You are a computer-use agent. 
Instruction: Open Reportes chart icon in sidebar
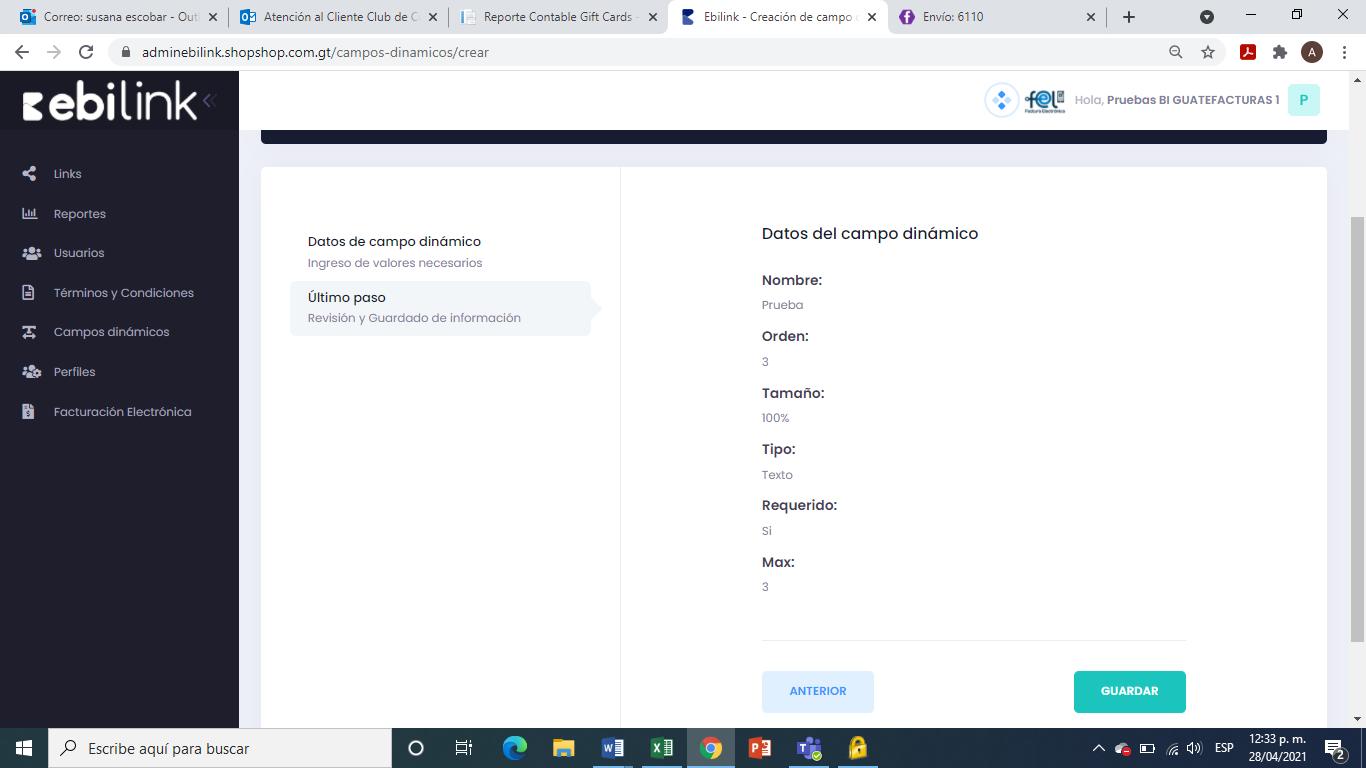30,214
